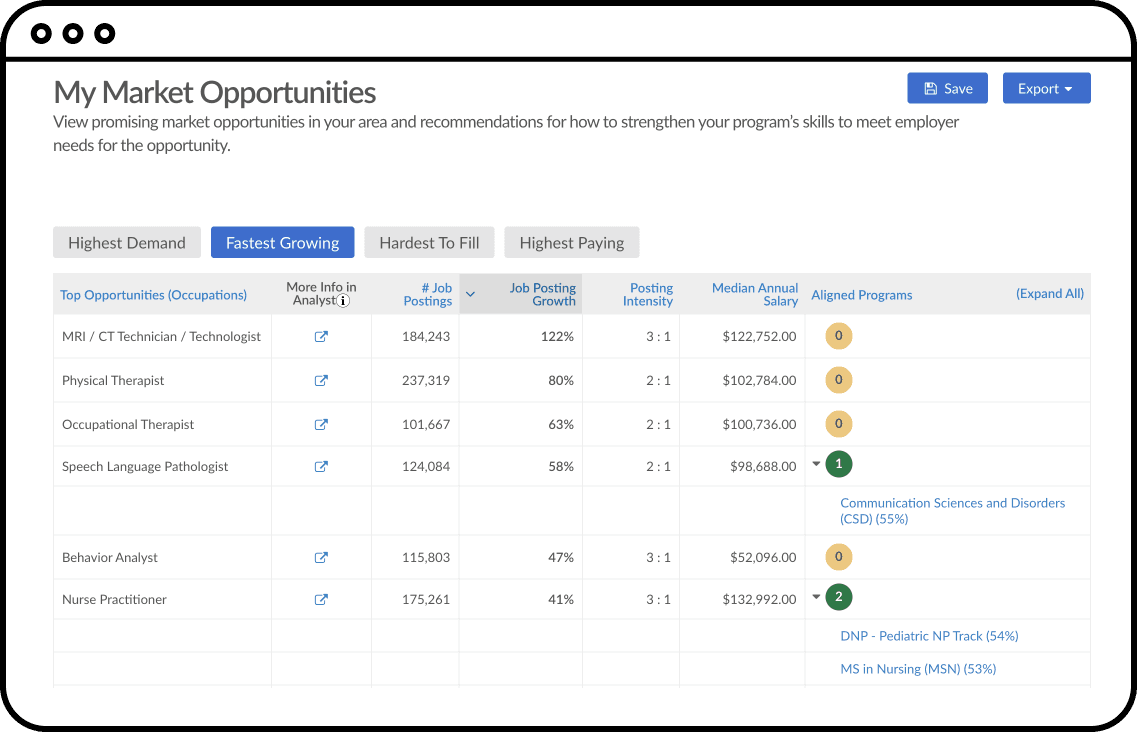Expand All aligned programs
This screenshot has width=1137, height=732.
coord(1049,293)
